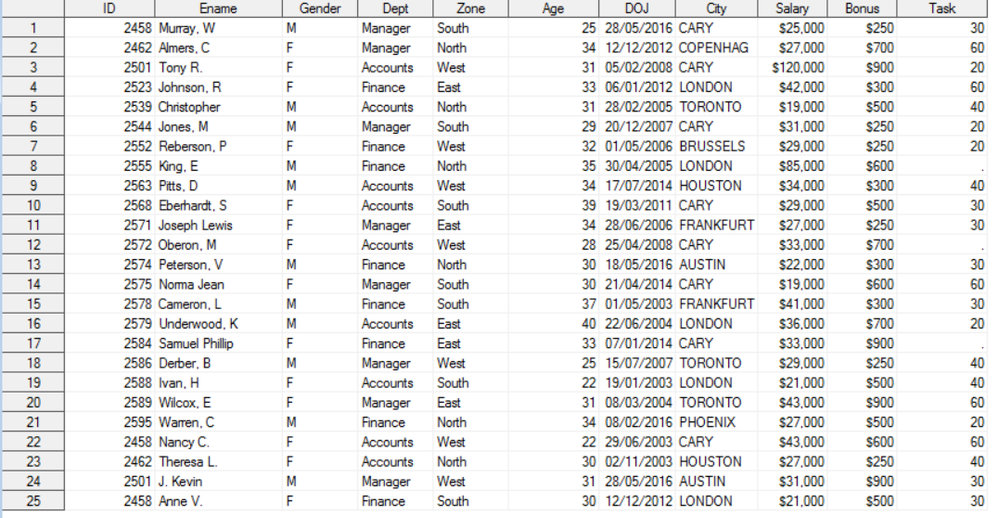Select row number 1 header
The image size is (999, 518).
(x=32, y=28)
